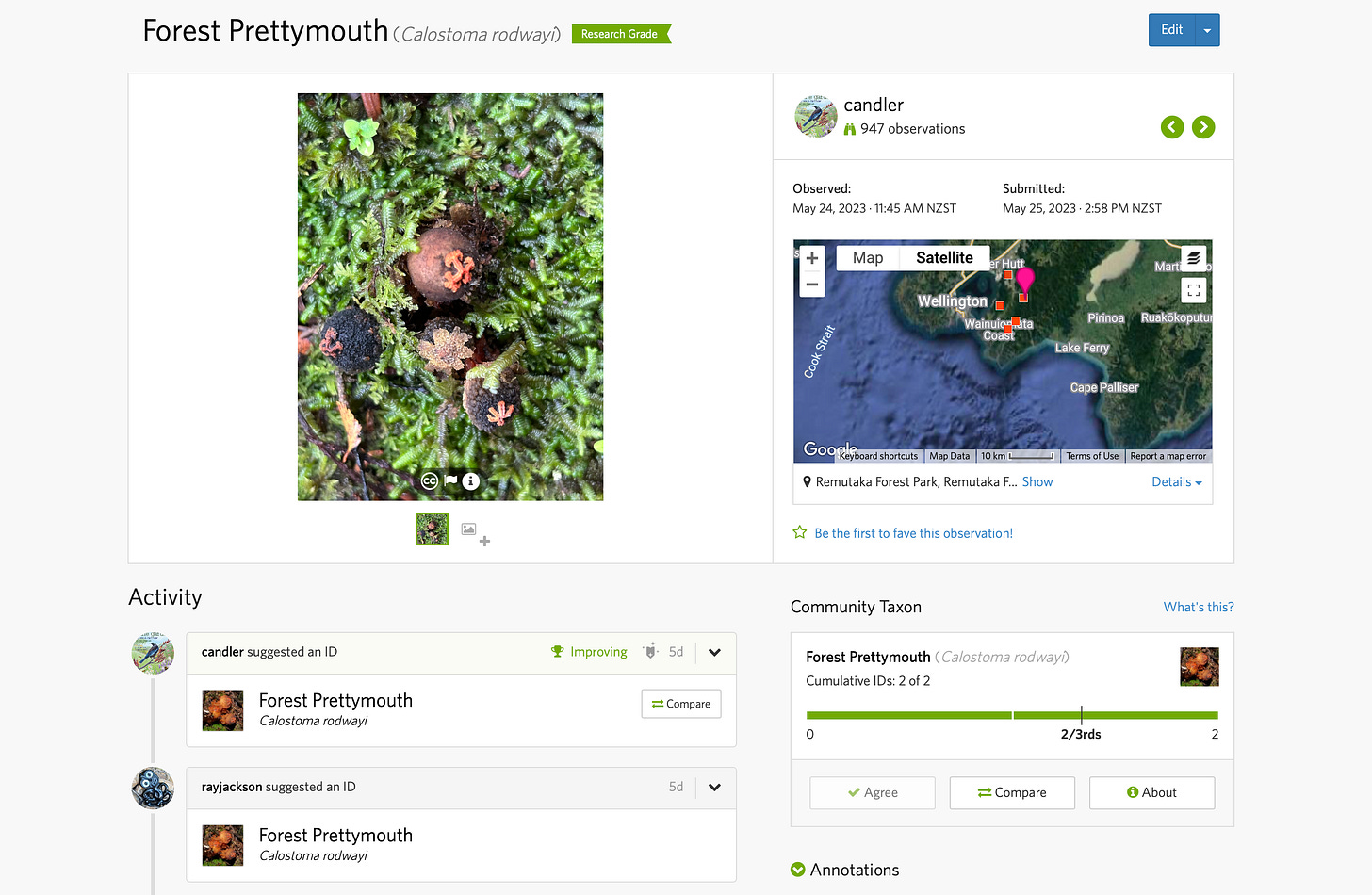
Task: Switch map to Map view
Action: pyautogui.click(x=868, y=258)
